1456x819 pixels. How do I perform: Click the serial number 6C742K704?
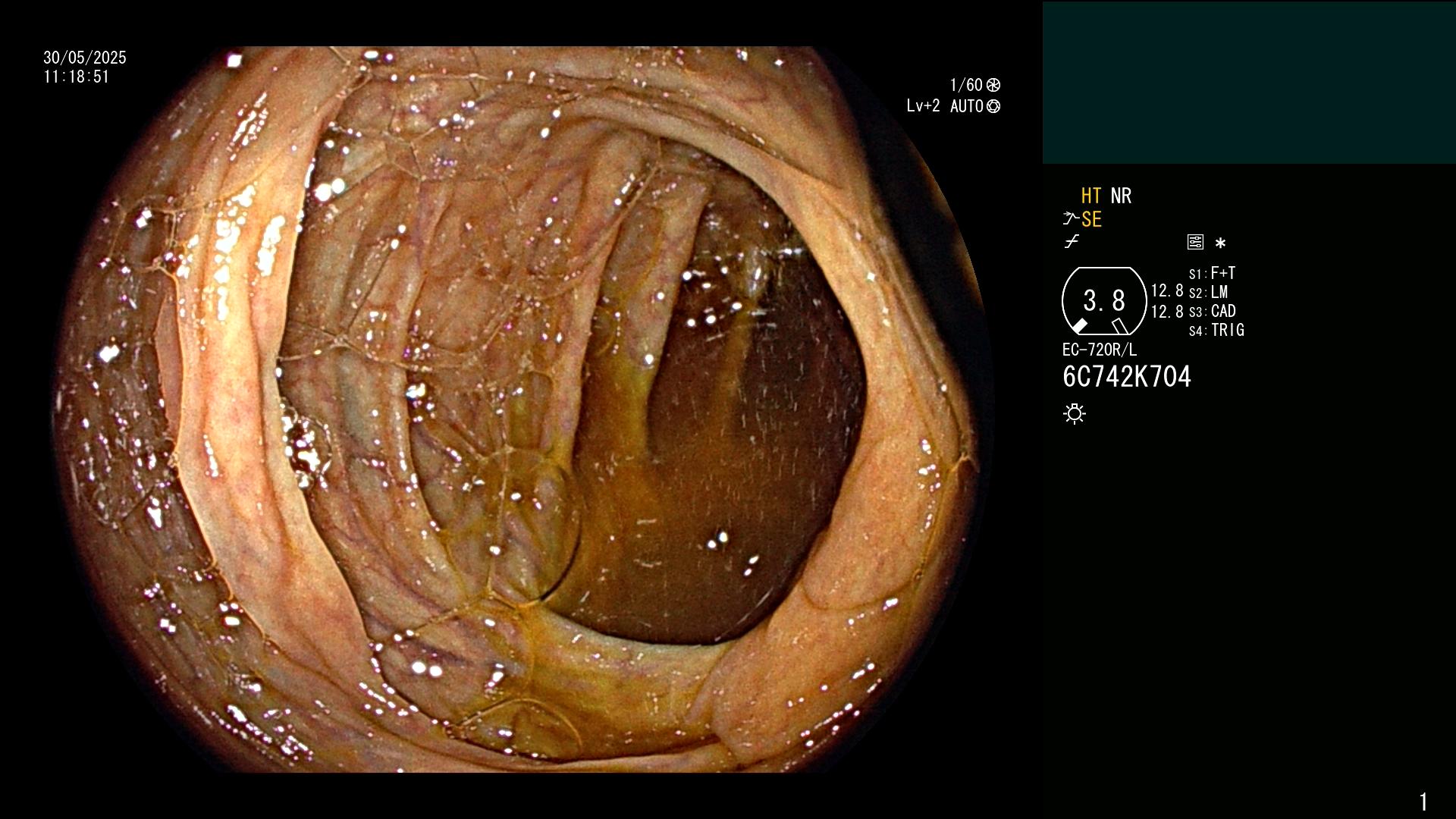tap(1127, 377)
